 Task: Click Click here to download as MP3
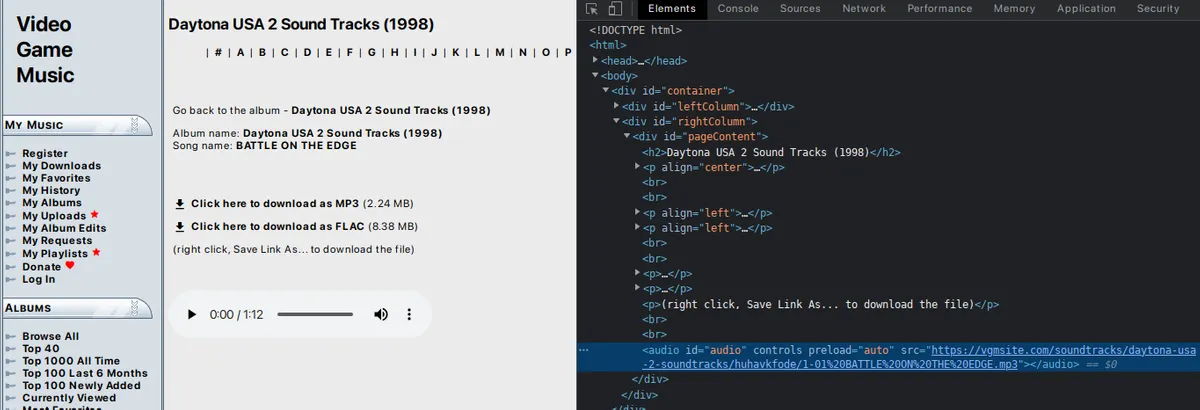(275, 203)
